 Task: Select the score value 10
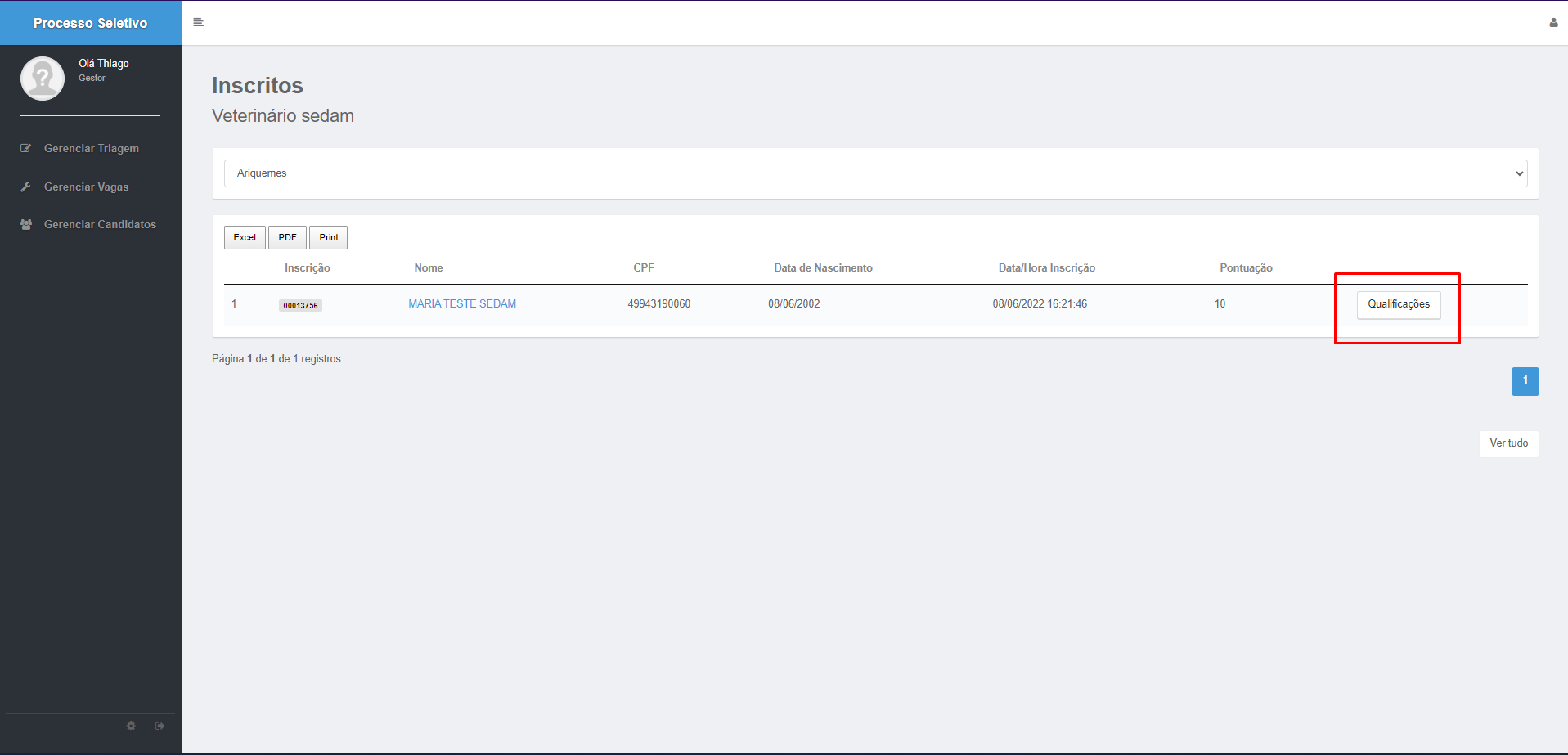pyautogui.click(x=1220, y=303)
